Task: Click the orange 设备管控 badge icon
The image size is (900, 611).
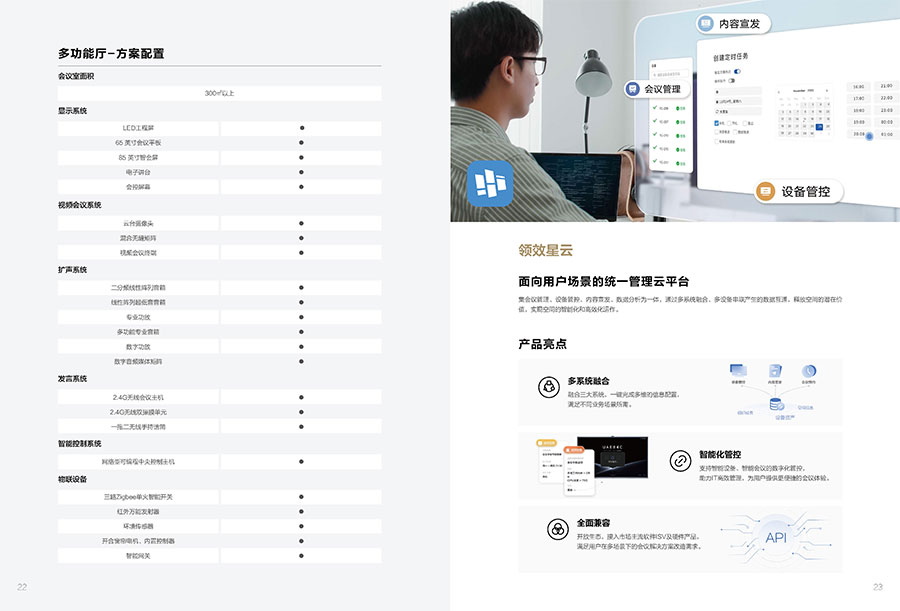Action: coord(765,191)
